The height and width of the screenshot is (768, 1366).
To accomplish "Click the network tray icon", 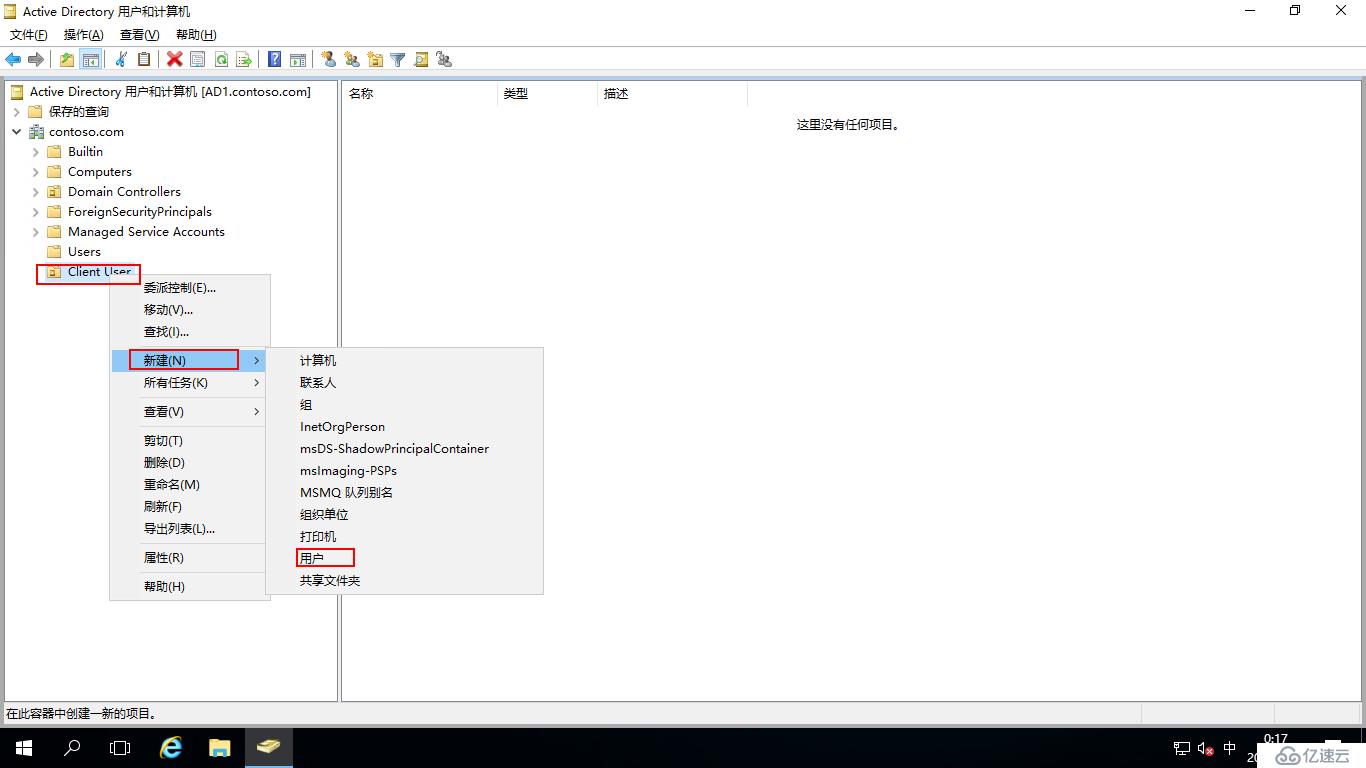I will (x=1182, y=748).
